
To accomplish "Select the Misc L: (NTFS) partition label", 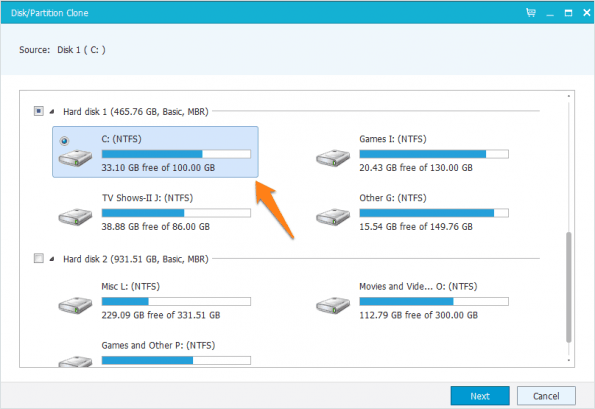I will click(x=131, y=286).
